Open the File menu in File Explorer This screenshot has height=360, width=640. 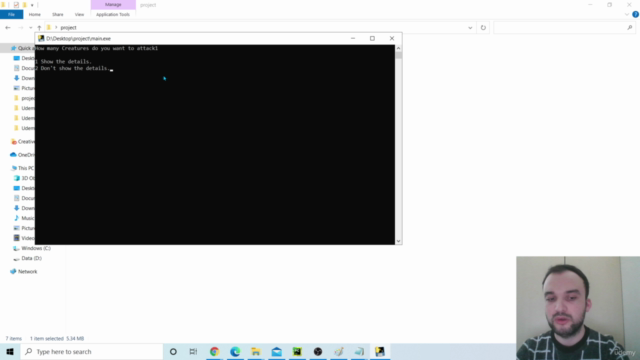pos(11,14)
